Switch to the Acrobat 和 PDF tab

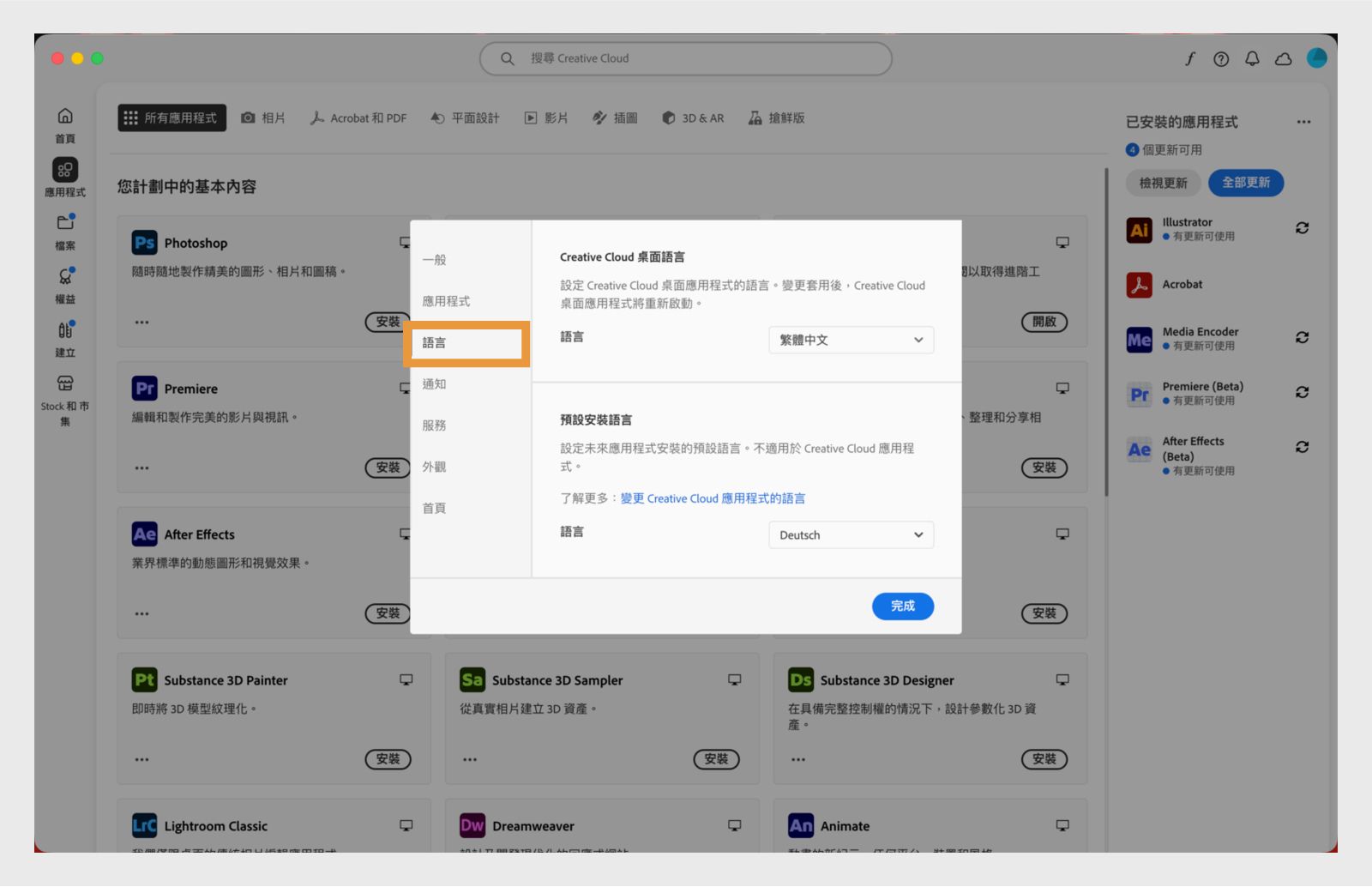click(x=358, y=118)
